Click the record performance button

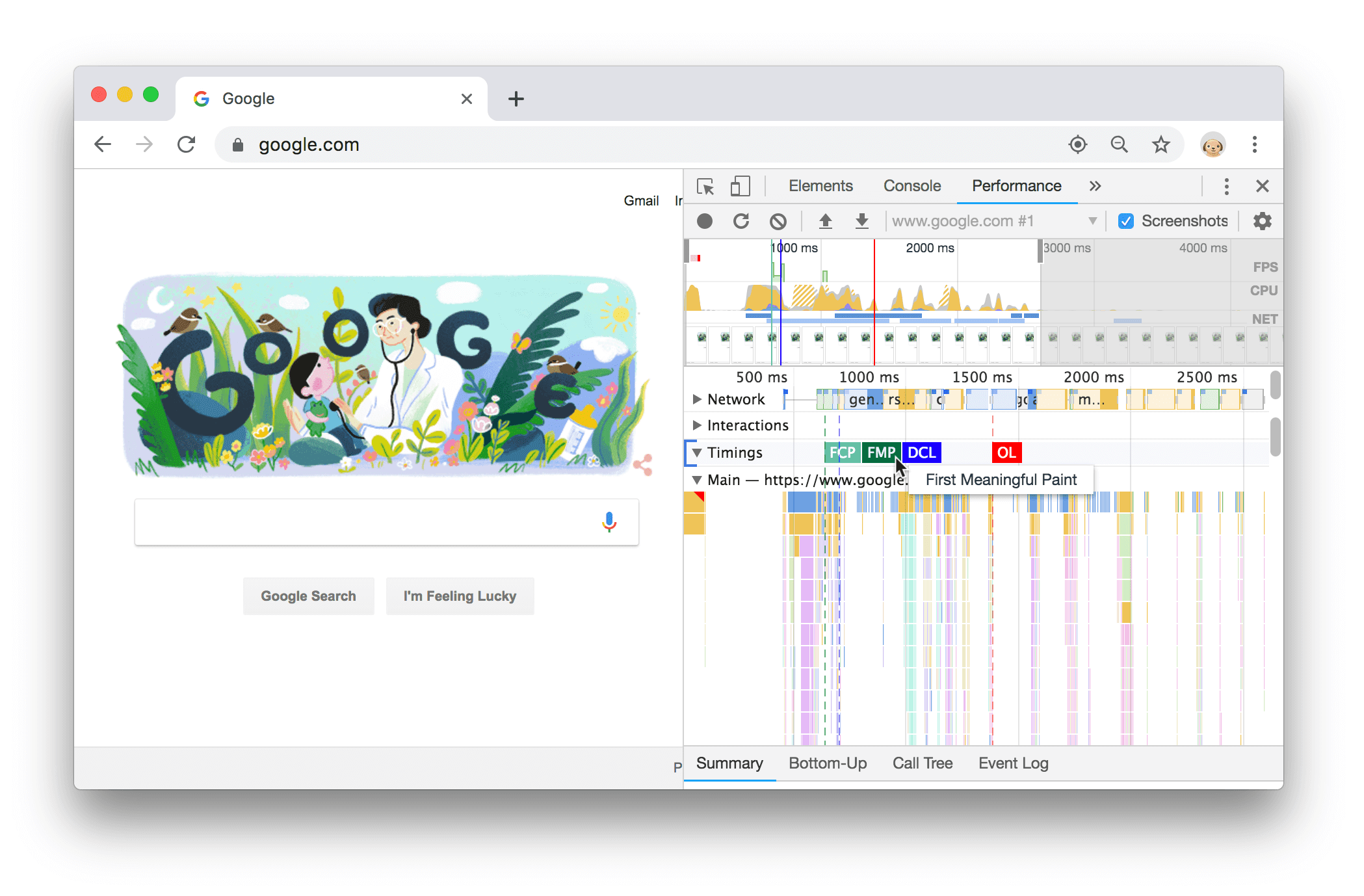point(703,220)
